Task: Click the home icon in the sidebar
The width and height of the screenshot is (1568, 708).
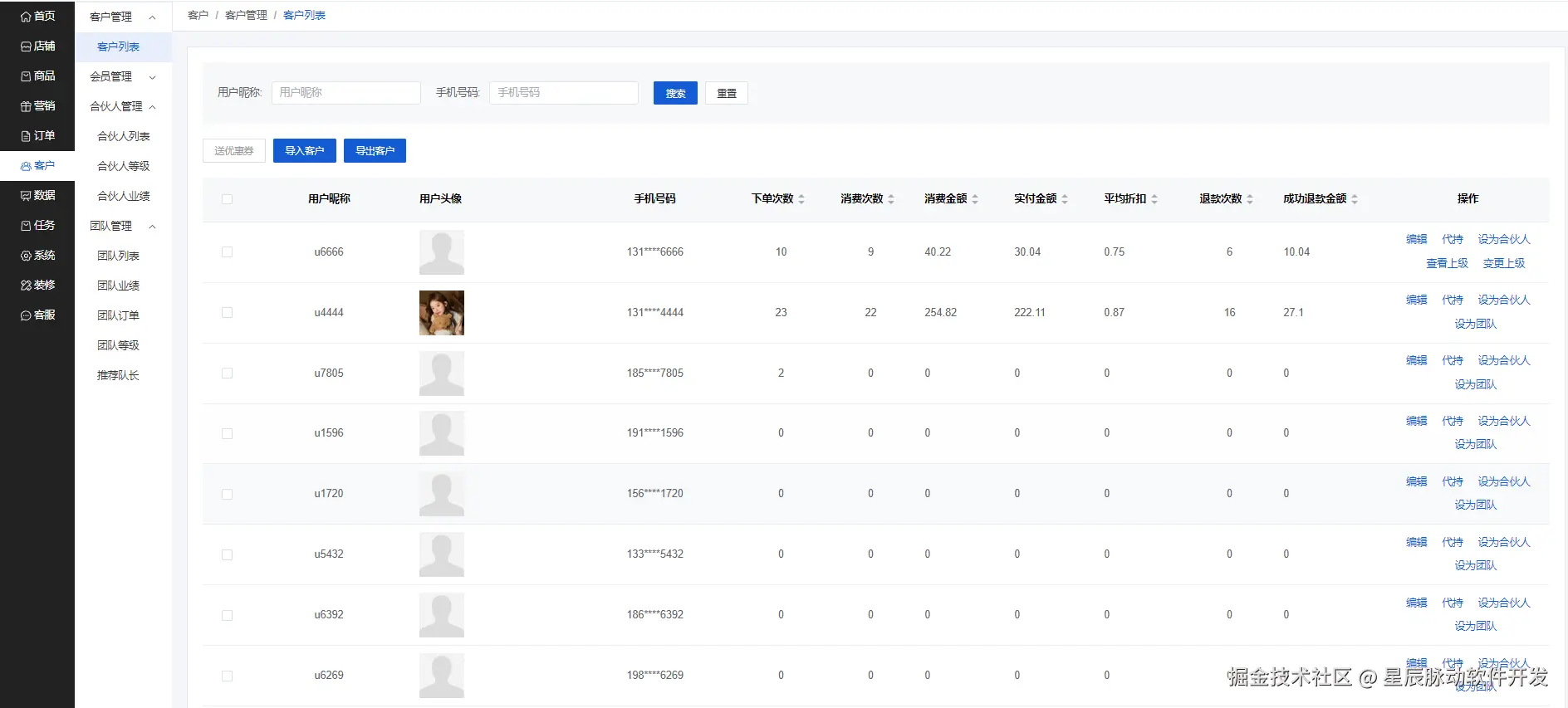Action: click(26, 17)
